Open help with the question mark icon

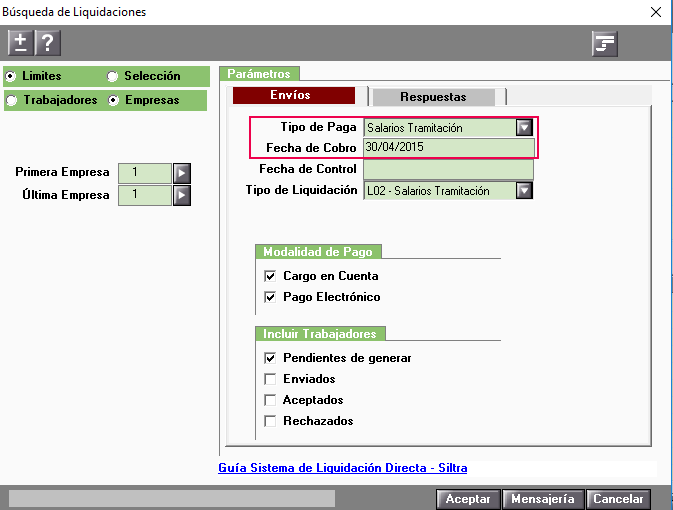pyautogui.click(x=48, y=43)
